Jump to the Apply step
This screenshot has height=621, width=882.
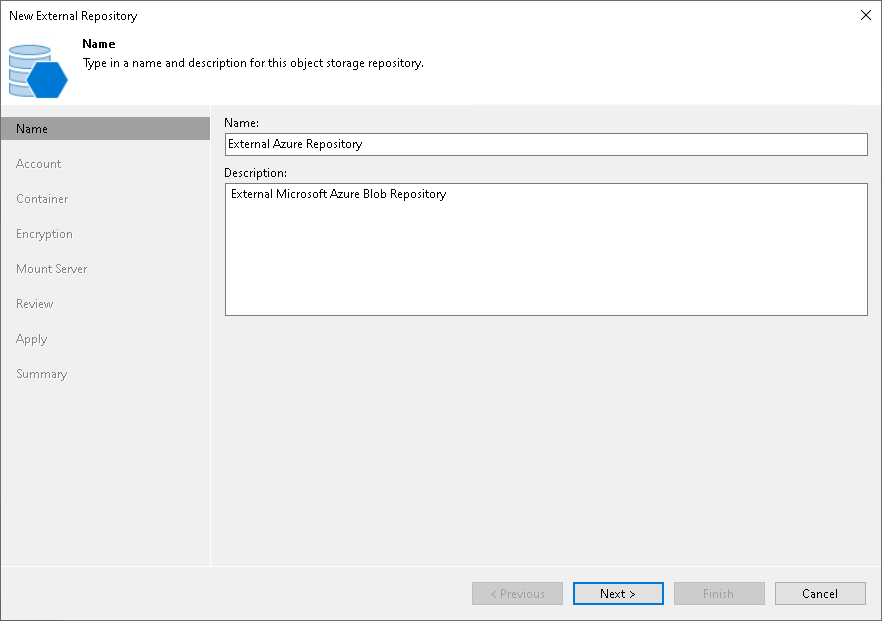[32, 339]
